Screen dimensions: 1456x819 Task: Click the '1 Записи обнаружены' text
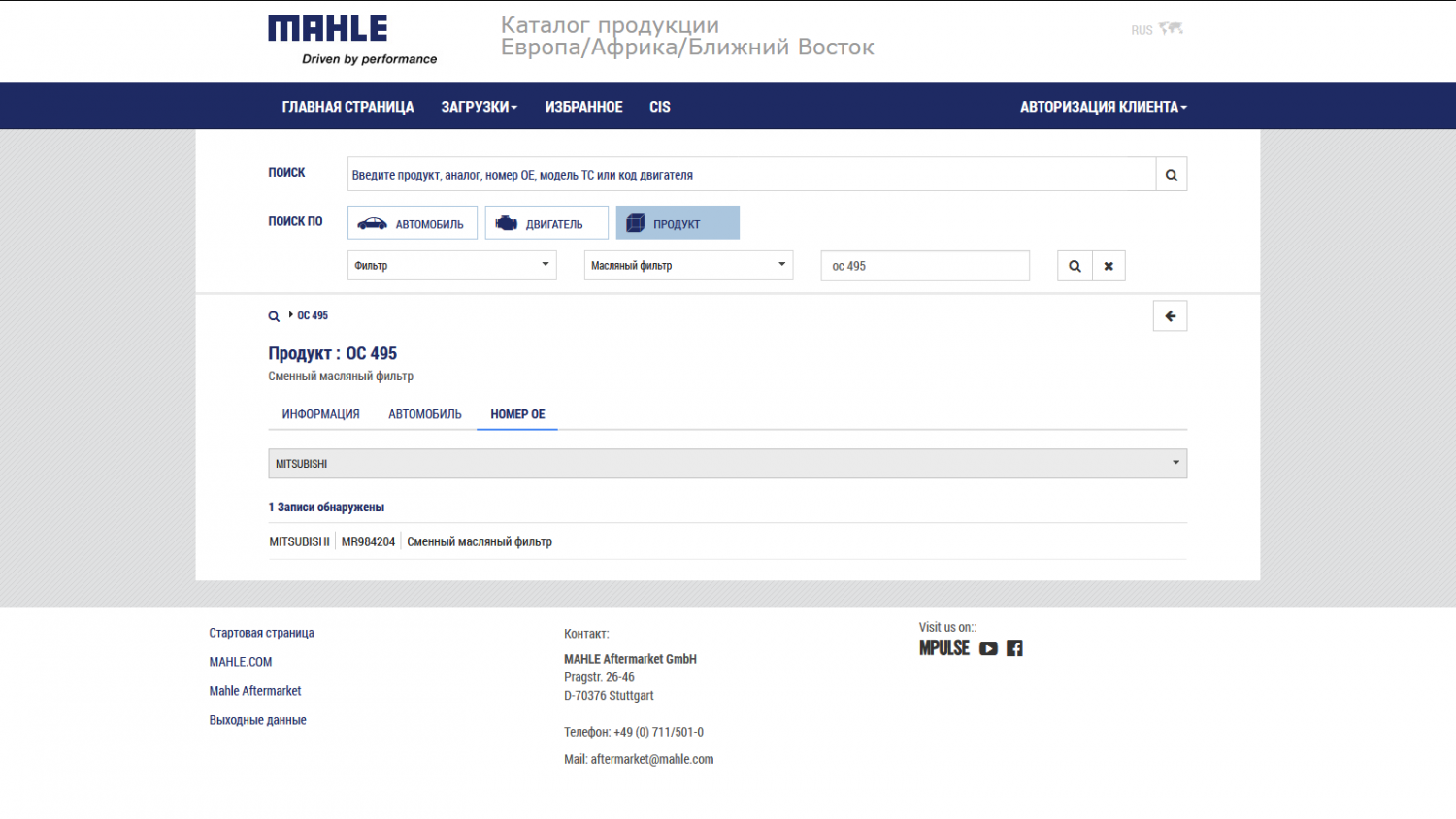pos(326,508)
